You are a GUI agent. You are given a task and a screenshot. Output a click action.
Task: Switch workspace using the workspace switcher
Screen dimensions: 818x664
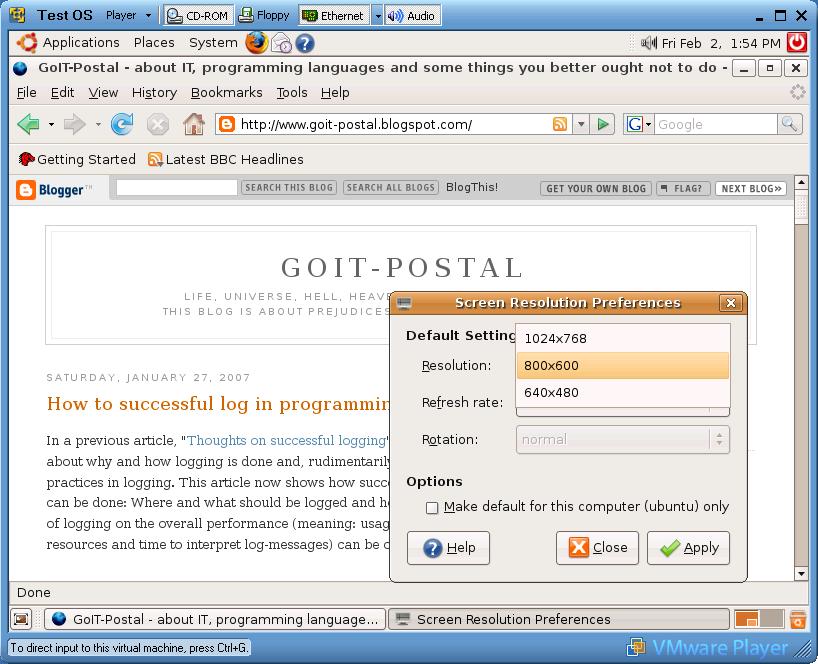point(759,619)
